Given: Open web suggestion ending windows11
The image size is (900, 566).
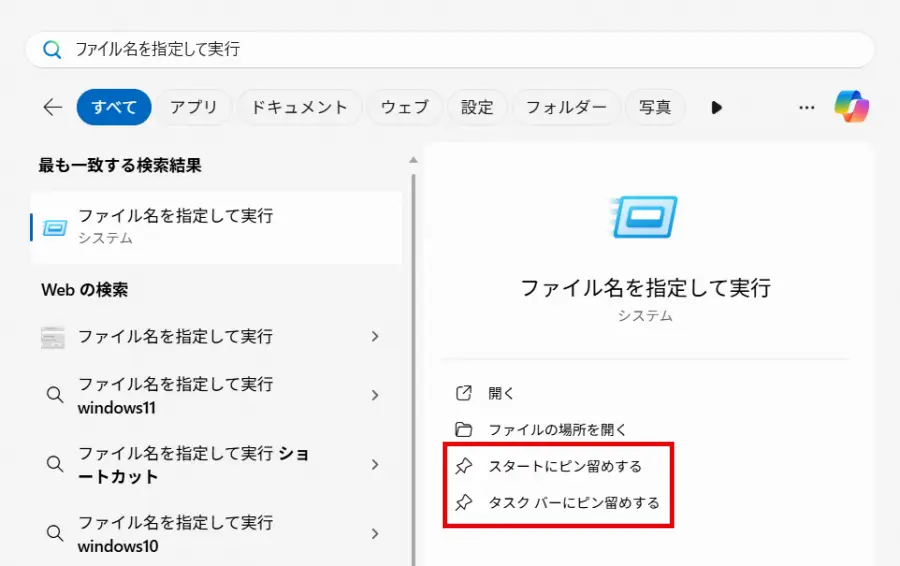Looking at the screenshot, I should 216,395.
